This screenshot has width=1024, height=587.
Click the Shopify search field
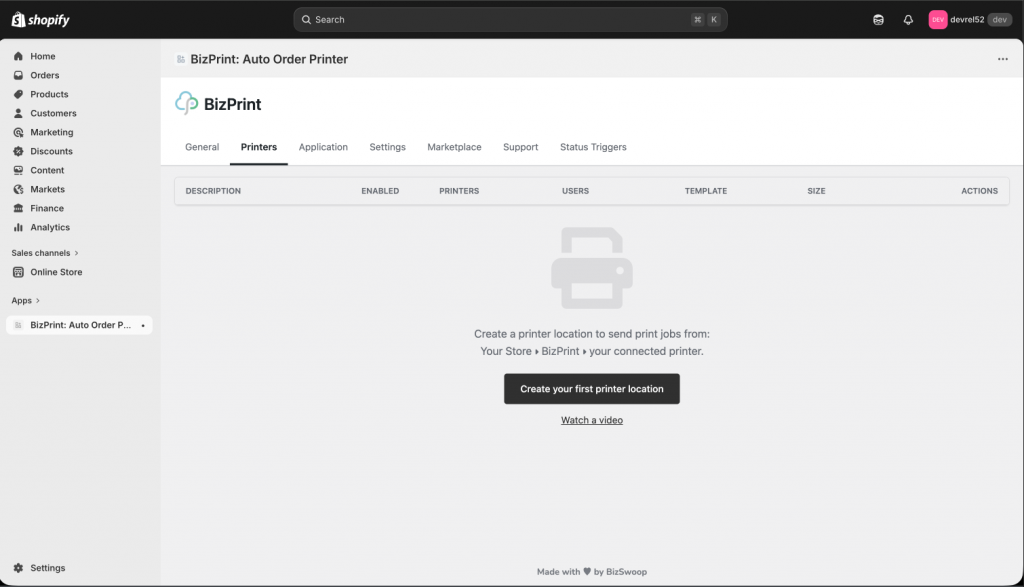[510, 20]
